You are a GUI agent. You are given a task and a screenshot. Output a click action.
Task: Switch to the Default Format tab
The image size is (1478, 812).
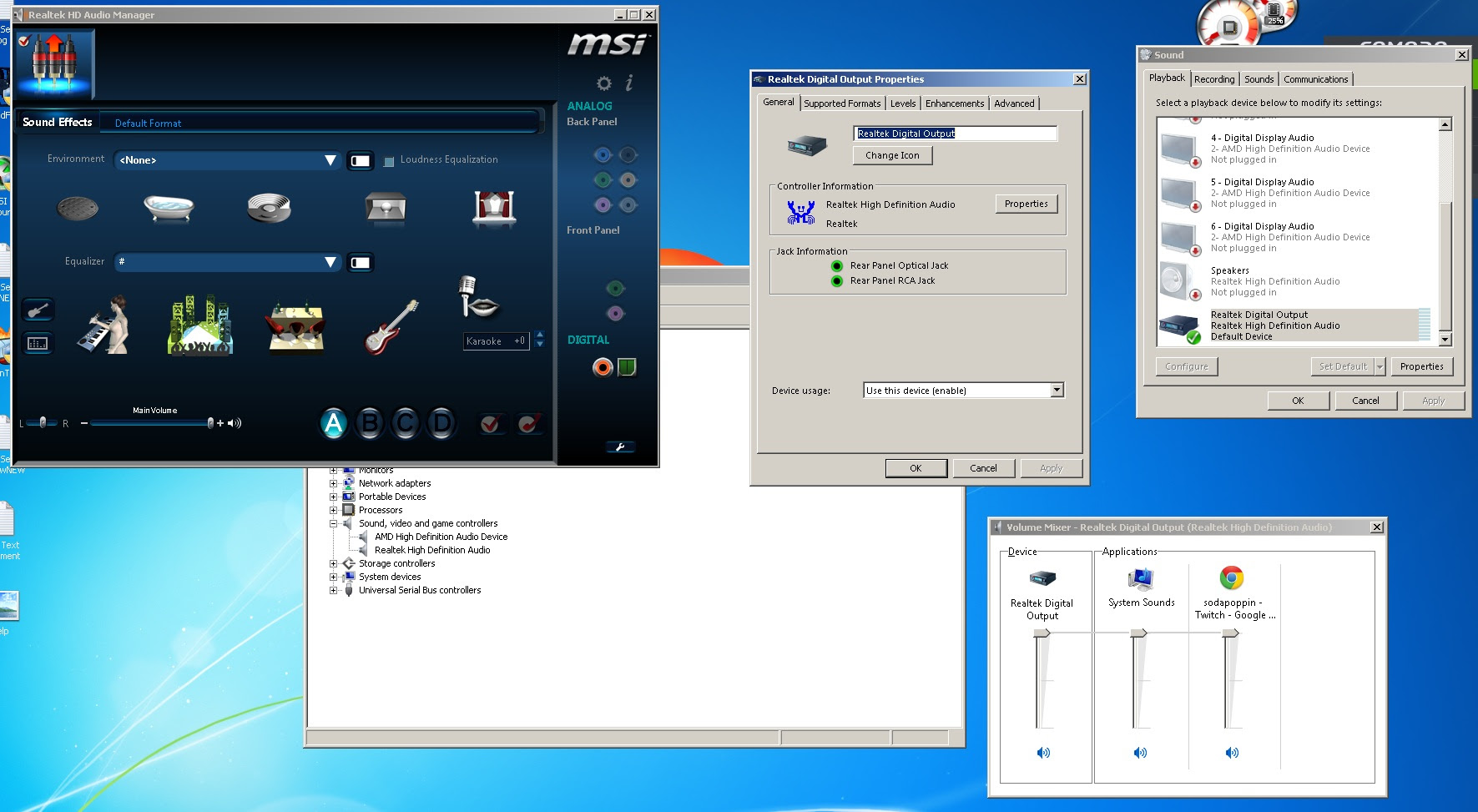(148, 123)
